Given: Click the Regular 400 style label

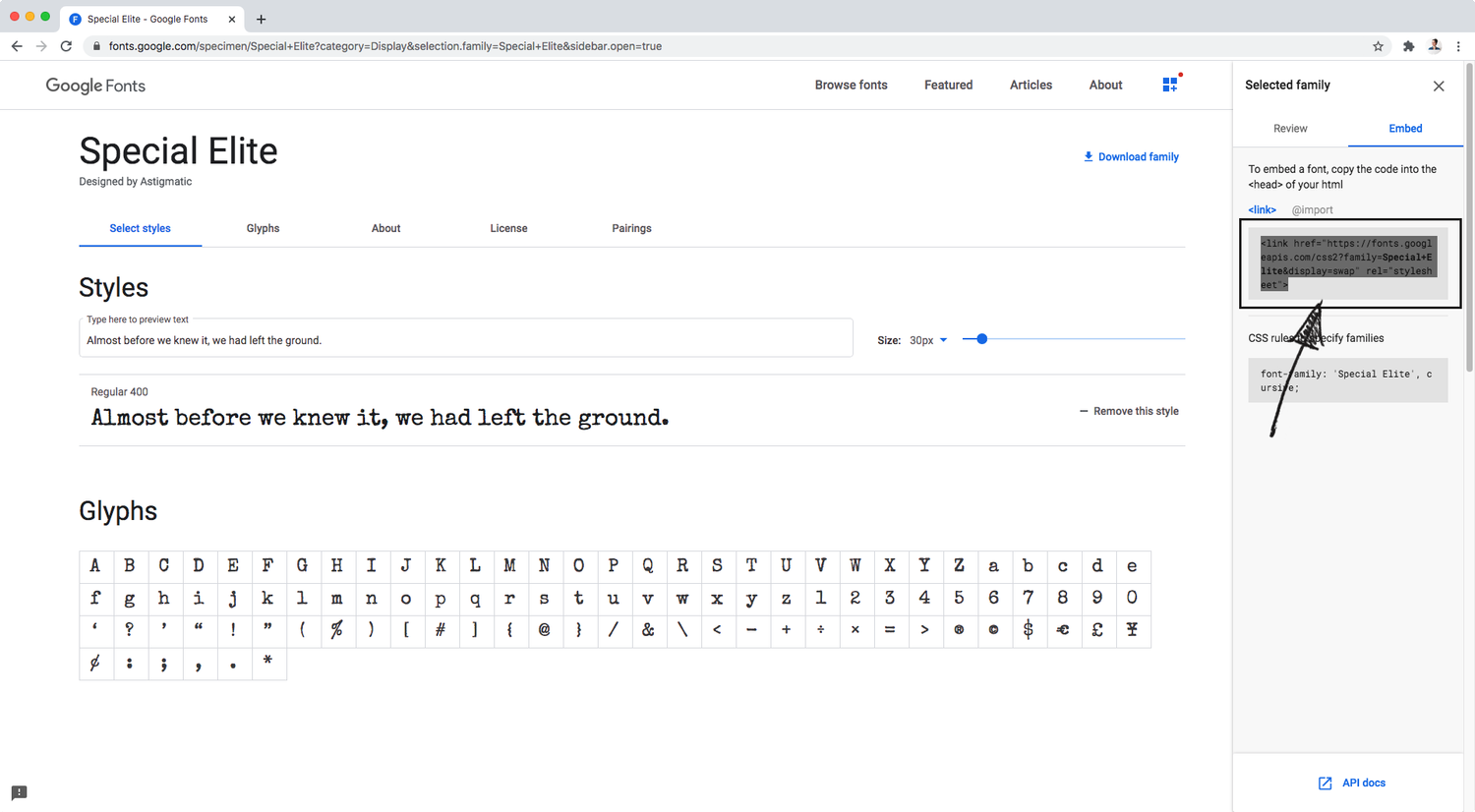Looking at the screenshot, I should pos(119,391).
